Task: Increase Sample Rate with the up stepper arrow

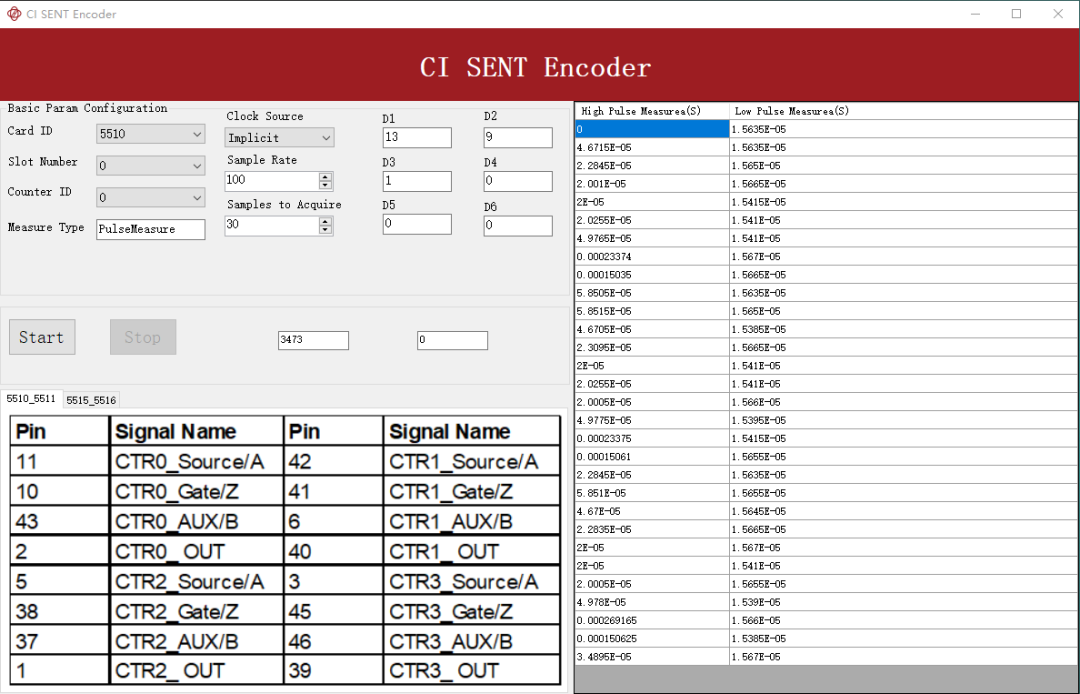Action: [x=327, y=177]
